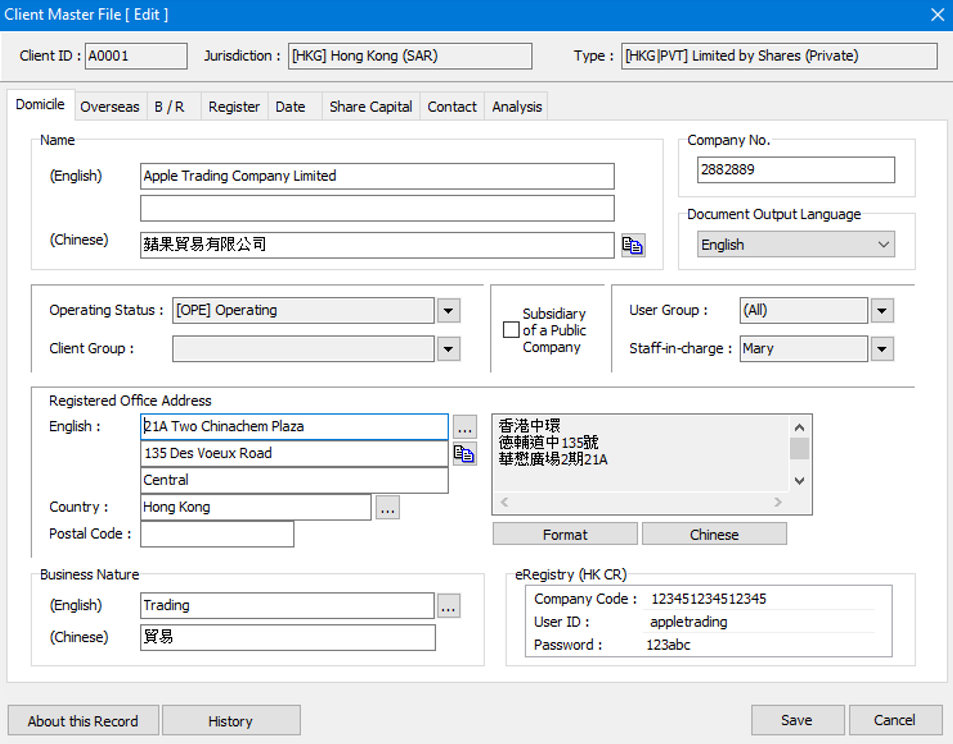Click into the Postal Code input field
Viewport: 953px width, 744px height.
[217, 535]
